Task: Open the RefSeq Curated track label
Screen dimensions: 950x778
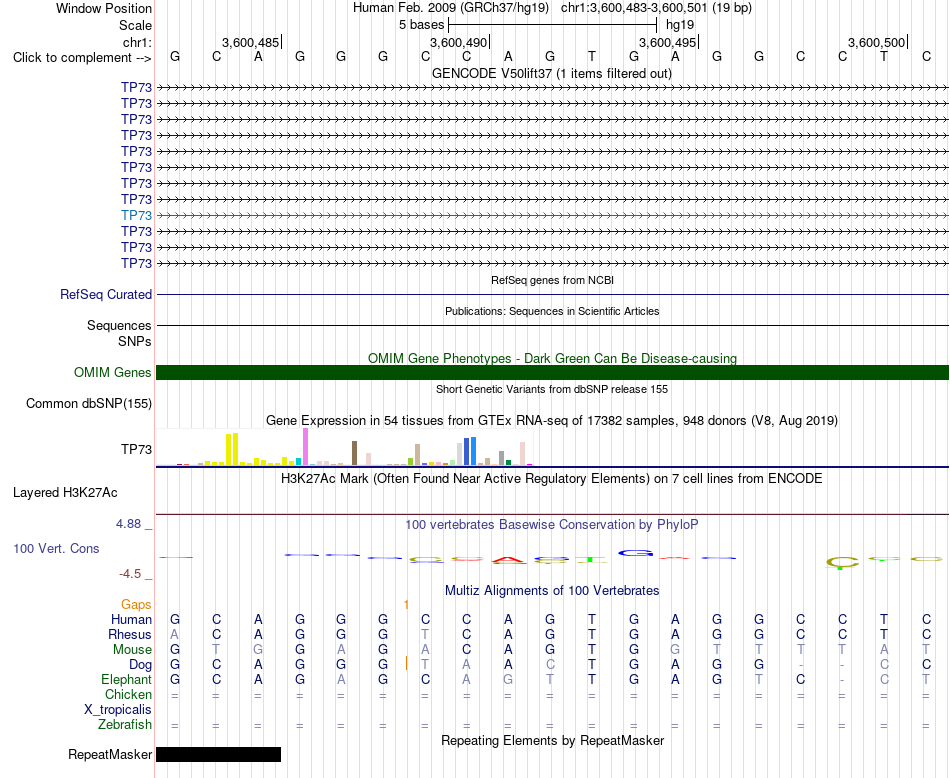Action: (x=105, y=294)
